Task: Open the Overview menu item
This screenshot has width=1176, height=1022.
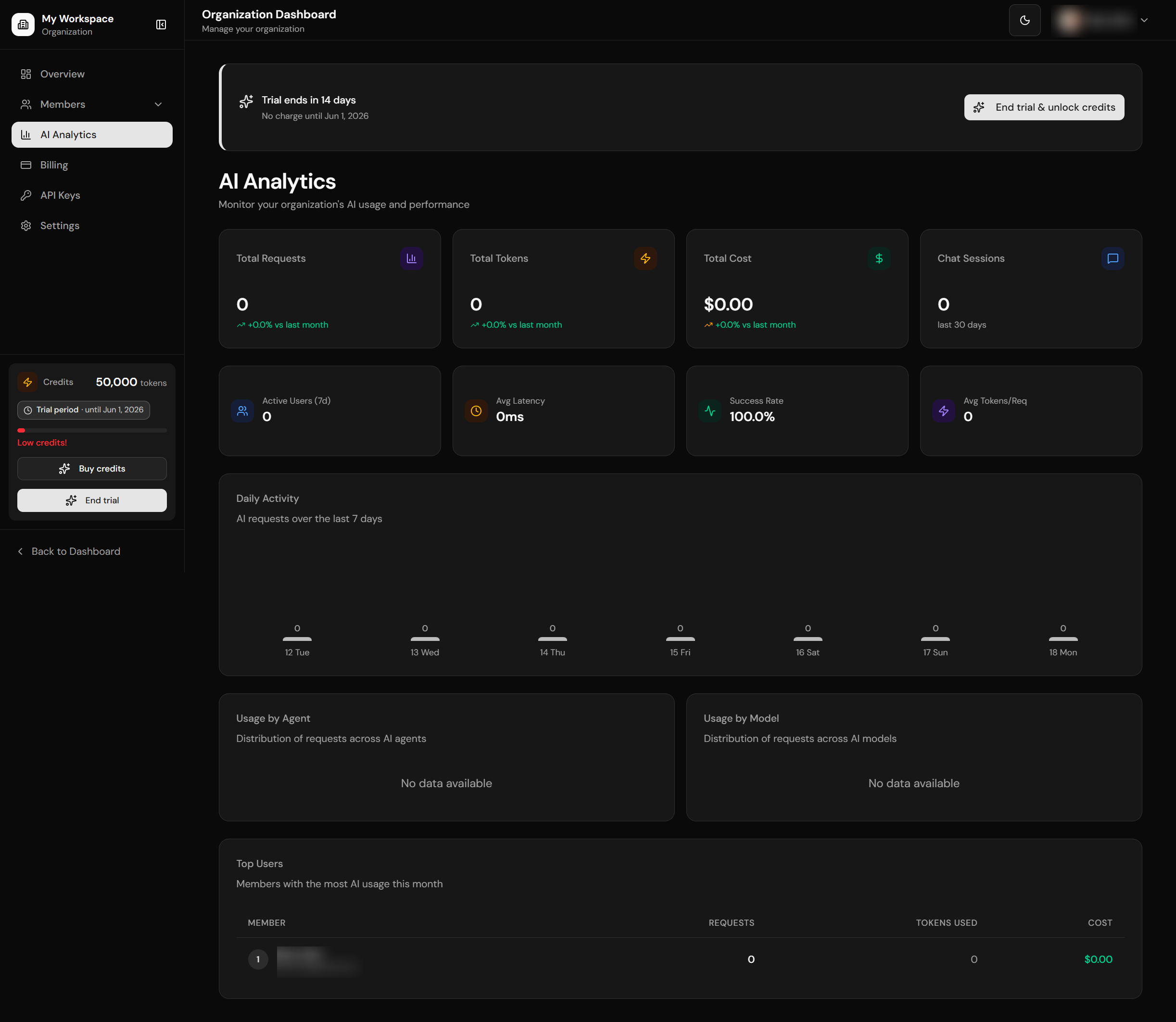Action: (92, 74)
